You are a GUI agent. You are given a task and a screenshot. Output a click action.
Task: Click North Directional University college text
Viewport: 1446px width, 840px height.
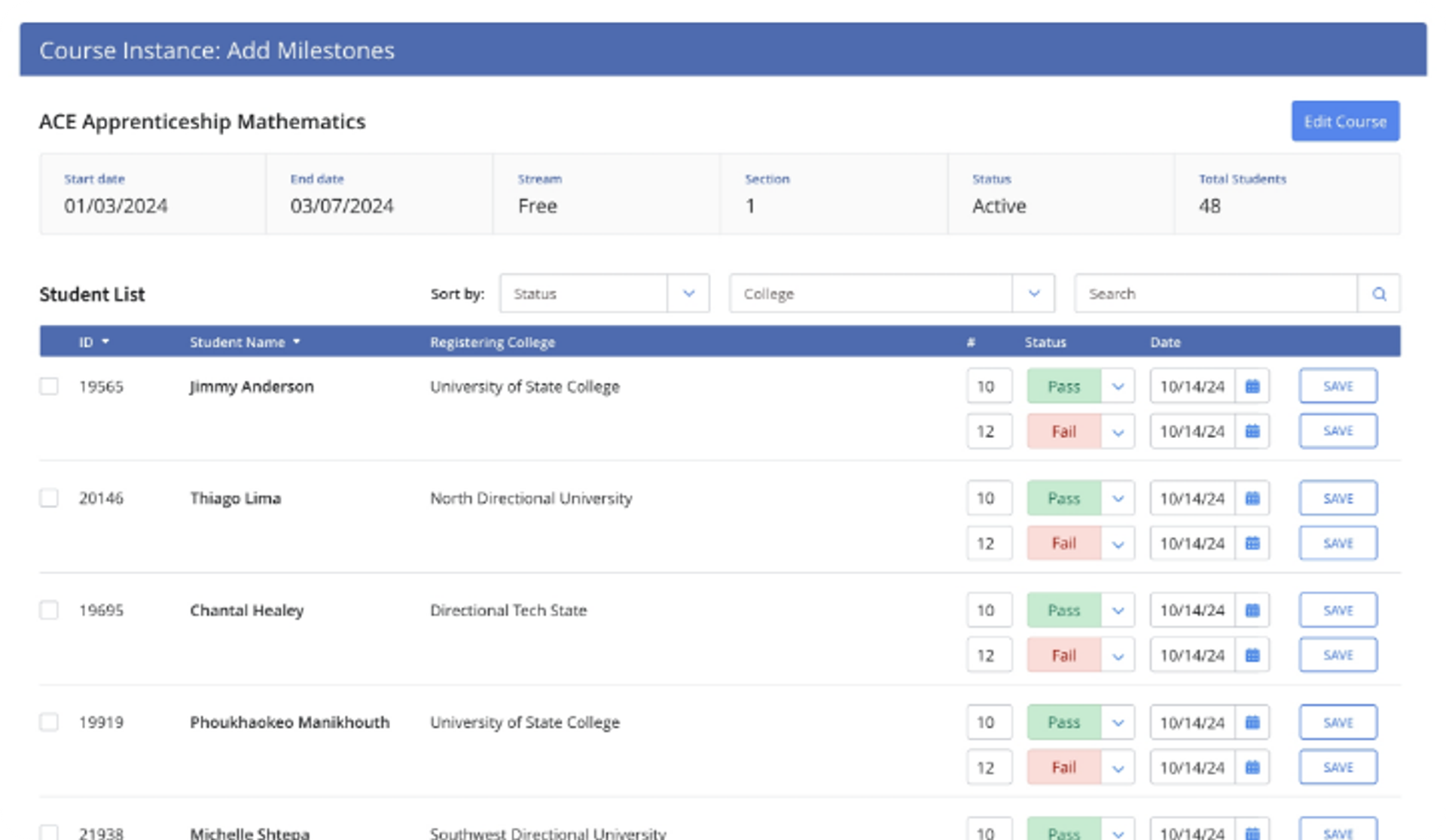[531, 498]
